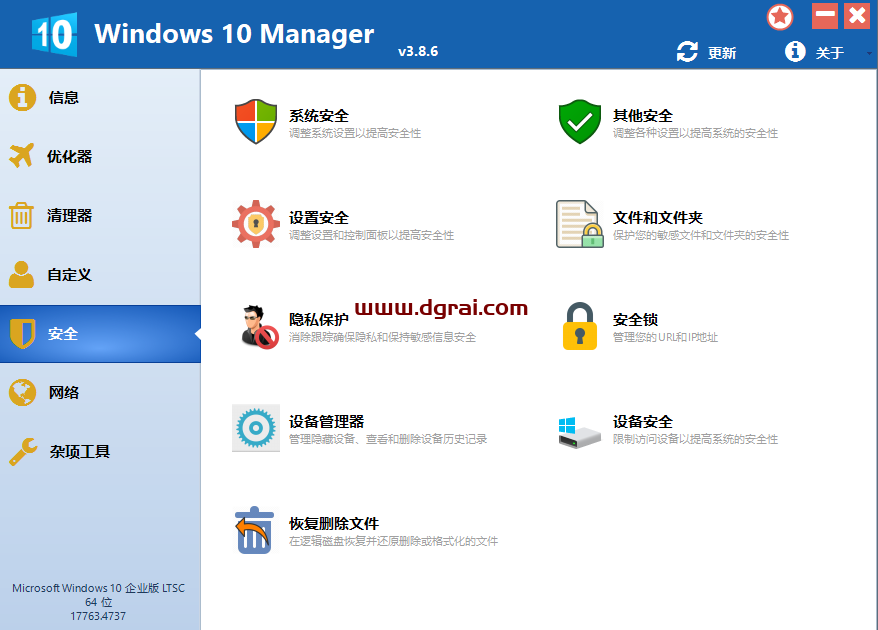Click the 关于 button text

pyautogui.click(x=830, y=53)
